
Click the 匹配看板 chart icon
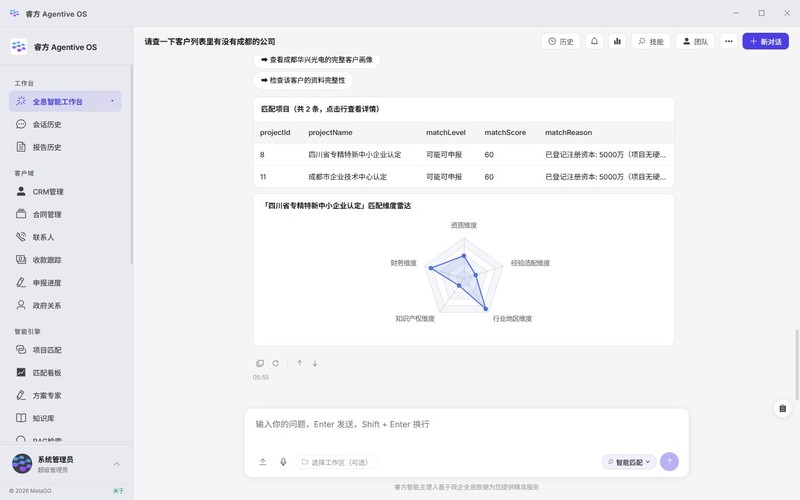coord(21,372)
